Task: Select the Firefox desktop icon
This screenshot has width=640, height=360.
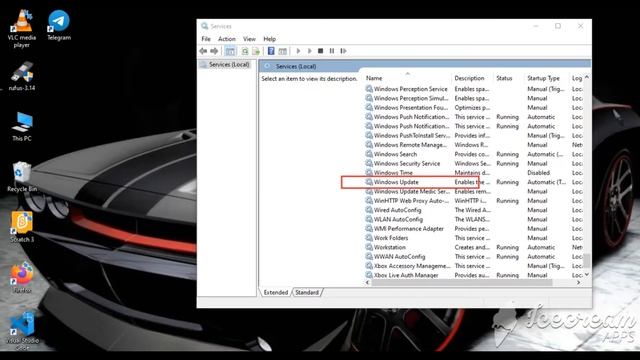Action: point(22,278)
